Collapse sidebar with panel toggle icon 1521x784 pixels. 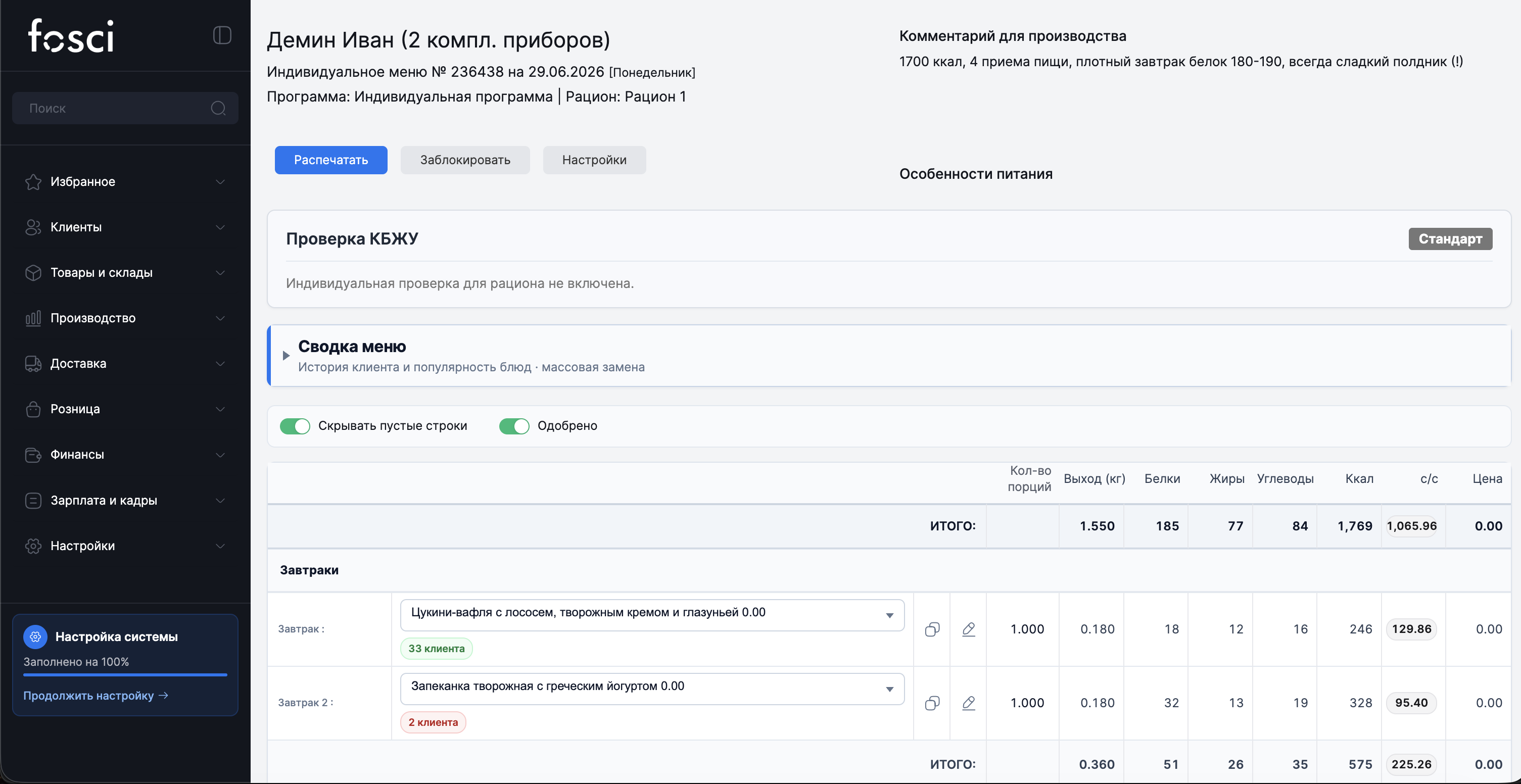click(x=222, y=35)
